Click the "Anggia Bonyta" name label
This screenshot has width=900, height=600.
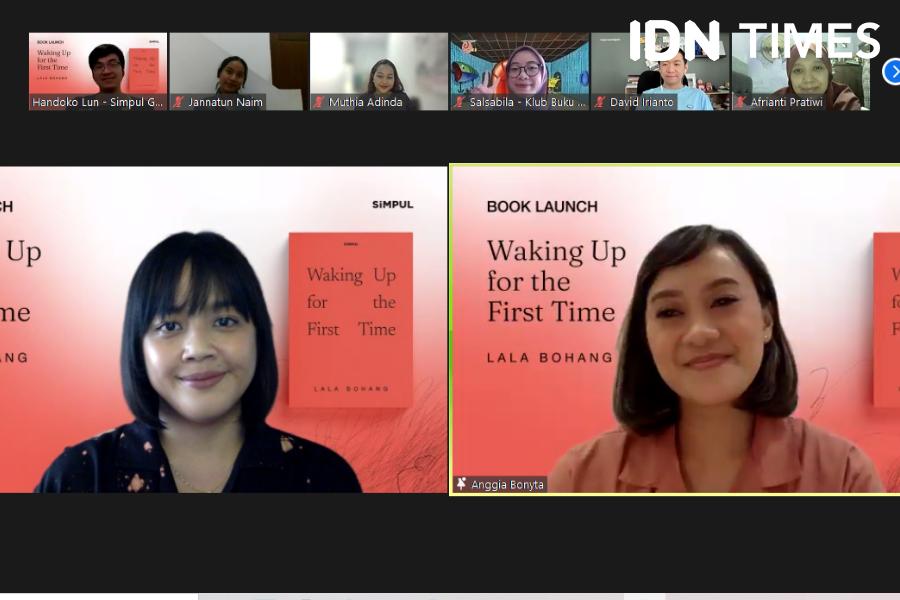(x=507, y=485)
